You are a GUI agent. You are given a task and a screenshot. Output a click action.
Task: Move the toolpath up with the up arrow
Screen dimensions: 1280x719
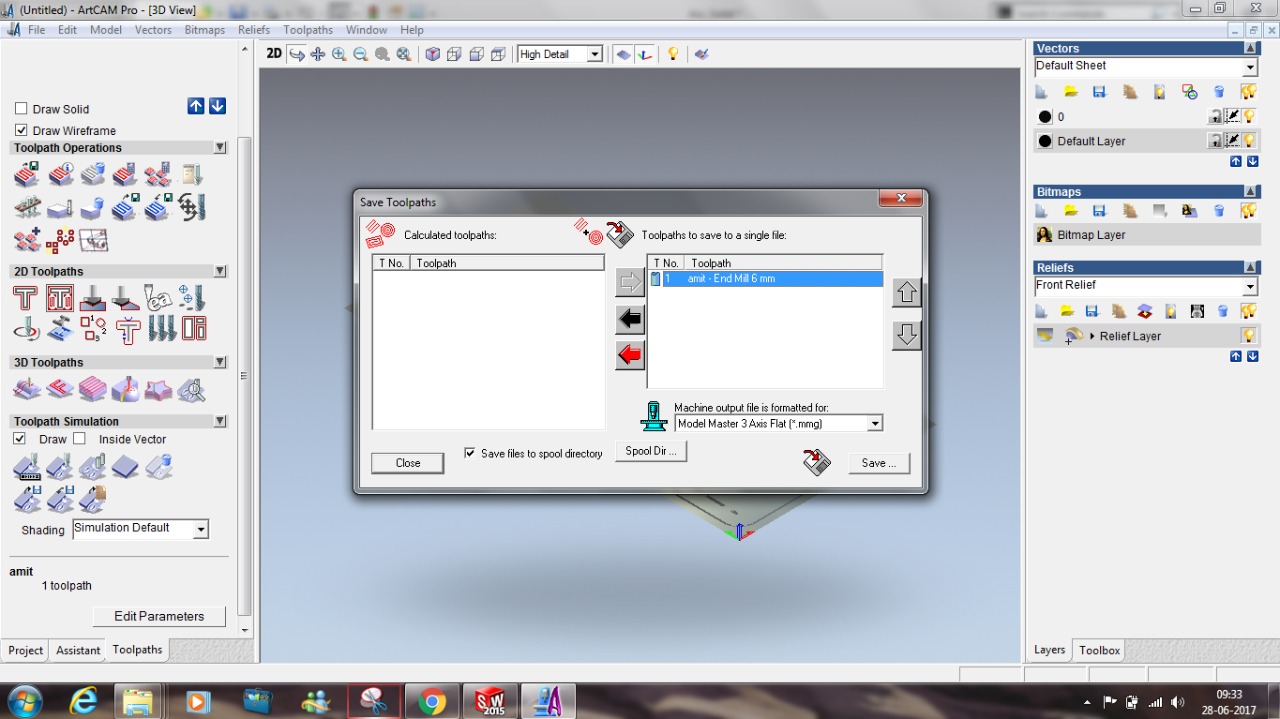(x=907, y=293)
